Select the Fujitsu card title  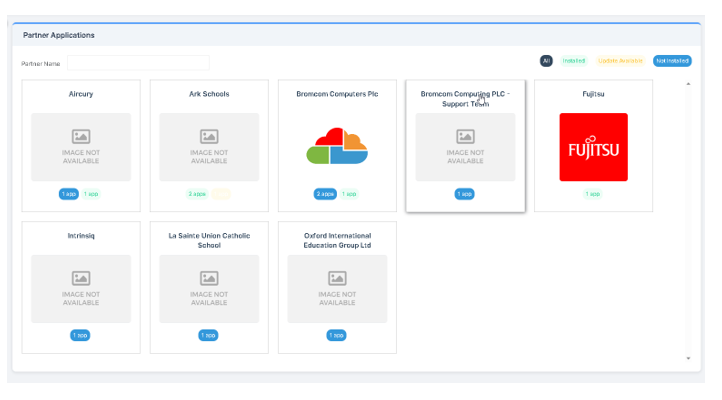click(x=593, y=94)
